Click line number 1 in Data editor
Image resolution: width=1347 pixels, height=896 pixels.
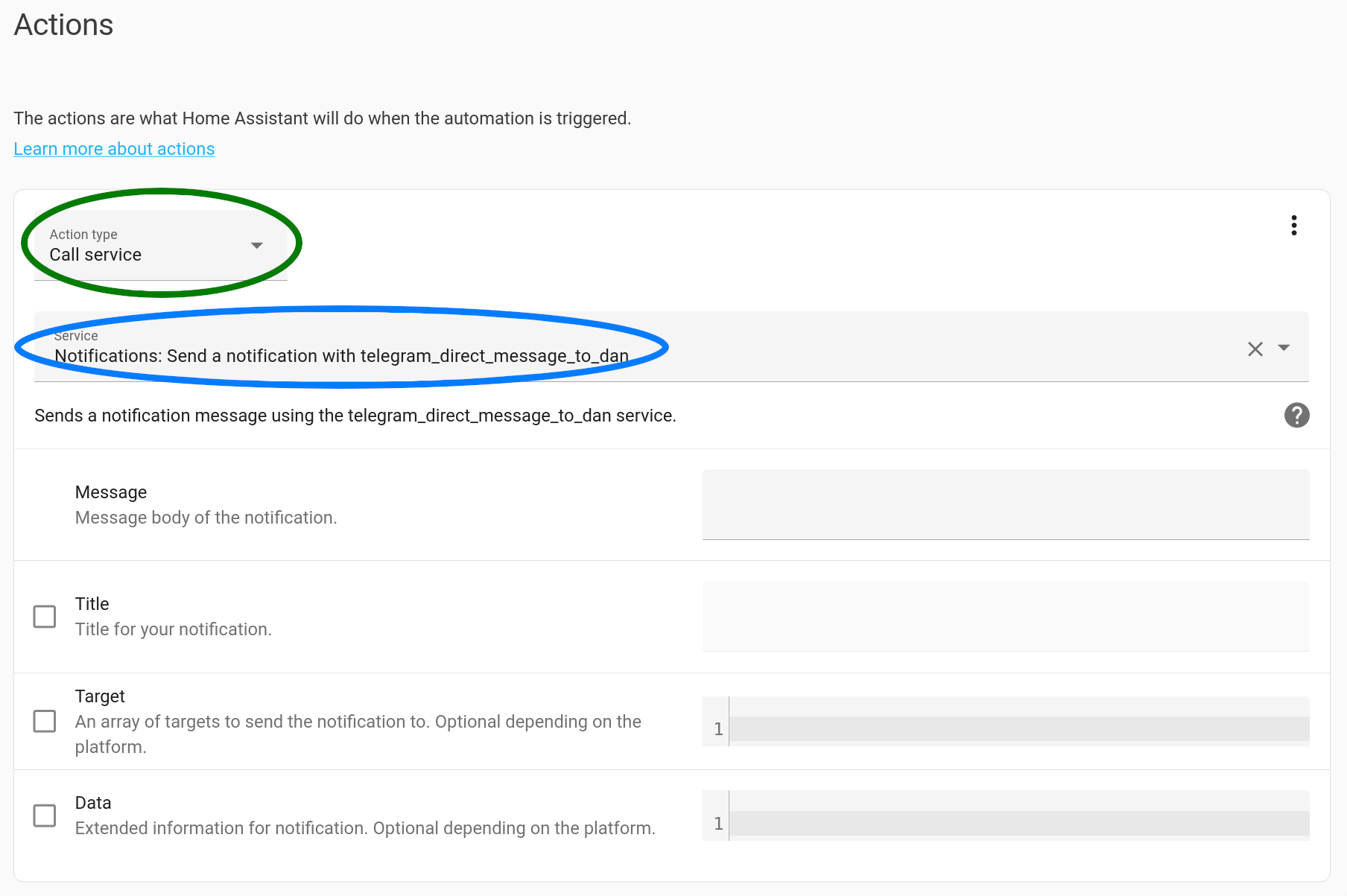tap(718, 824)
